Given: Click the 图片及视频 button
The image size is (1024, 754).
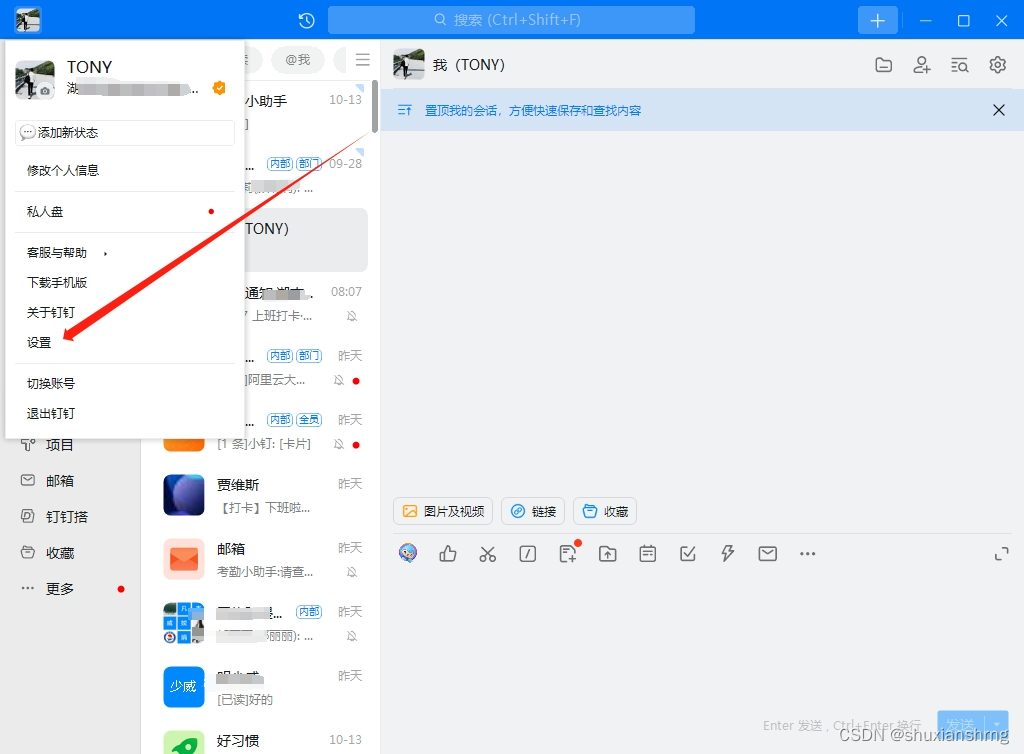Looking at the screenshot, I should tap(443, 511).
